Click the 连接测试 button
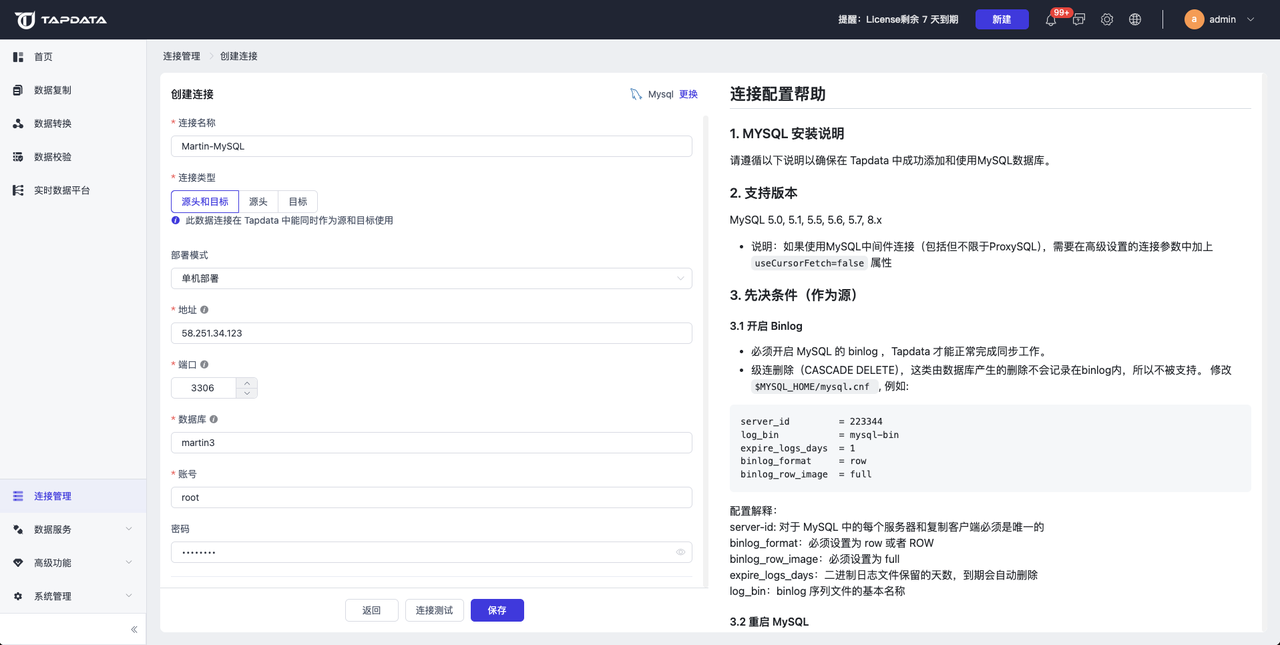This screenshot has height=645, width=1280. [434, 610]
